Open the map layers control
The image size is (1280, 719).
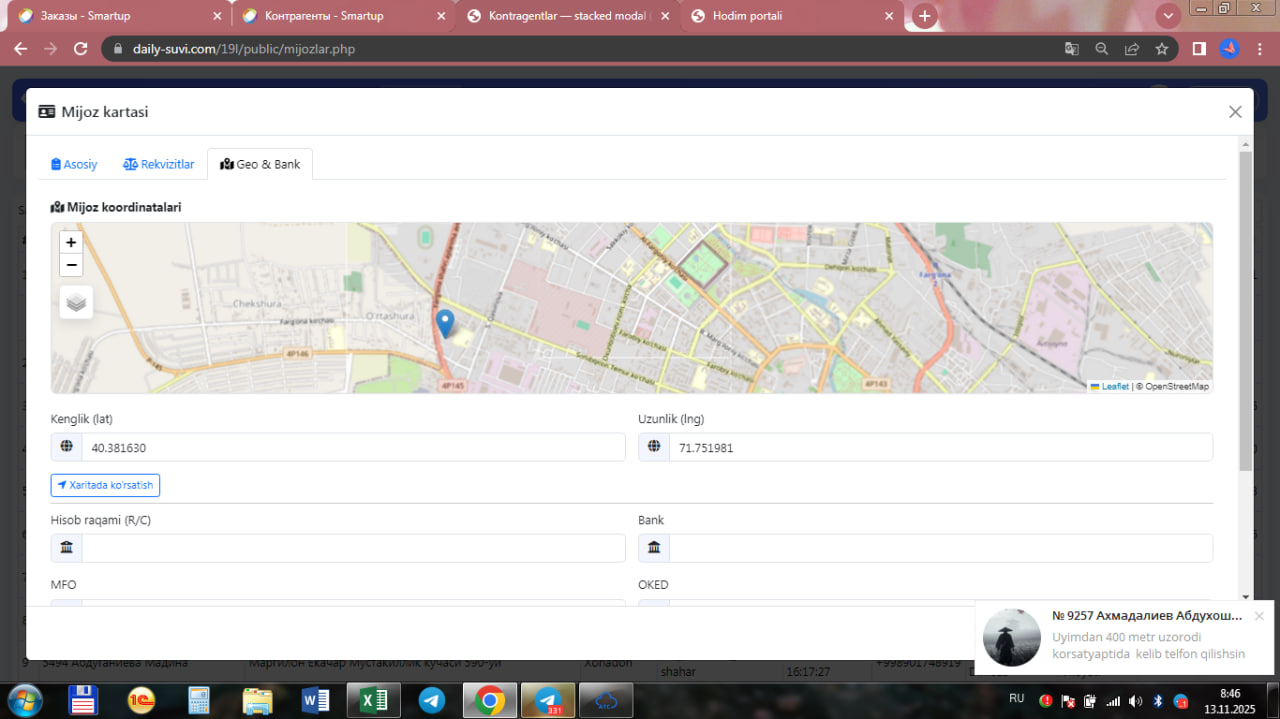77,301
